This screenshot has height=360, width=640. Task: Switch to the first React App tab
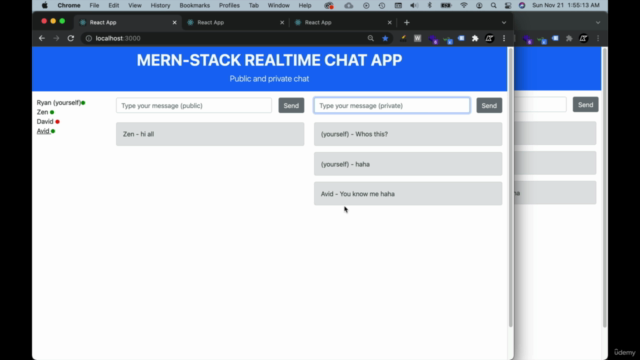128,22
